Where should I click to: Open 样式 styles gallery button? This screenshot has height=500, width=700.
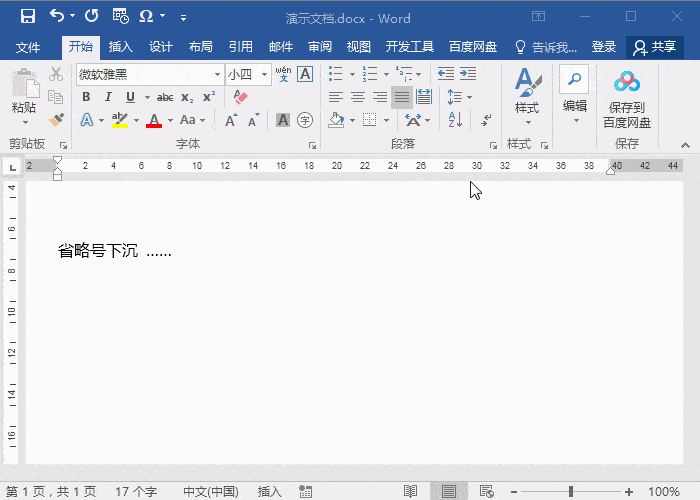click(x=528, y=96)
